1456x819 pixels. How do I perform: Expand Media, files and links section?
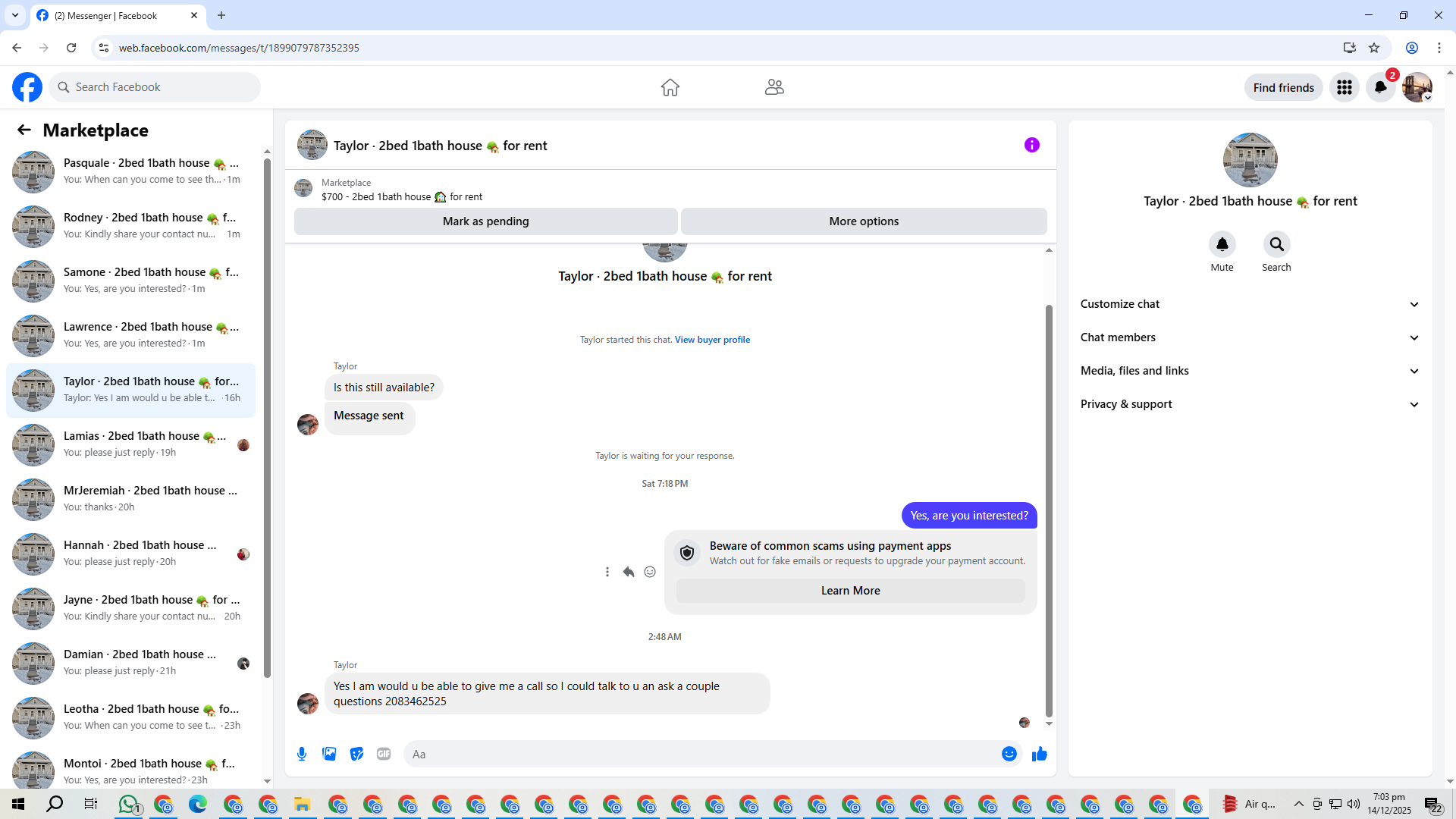point(1250,371)
